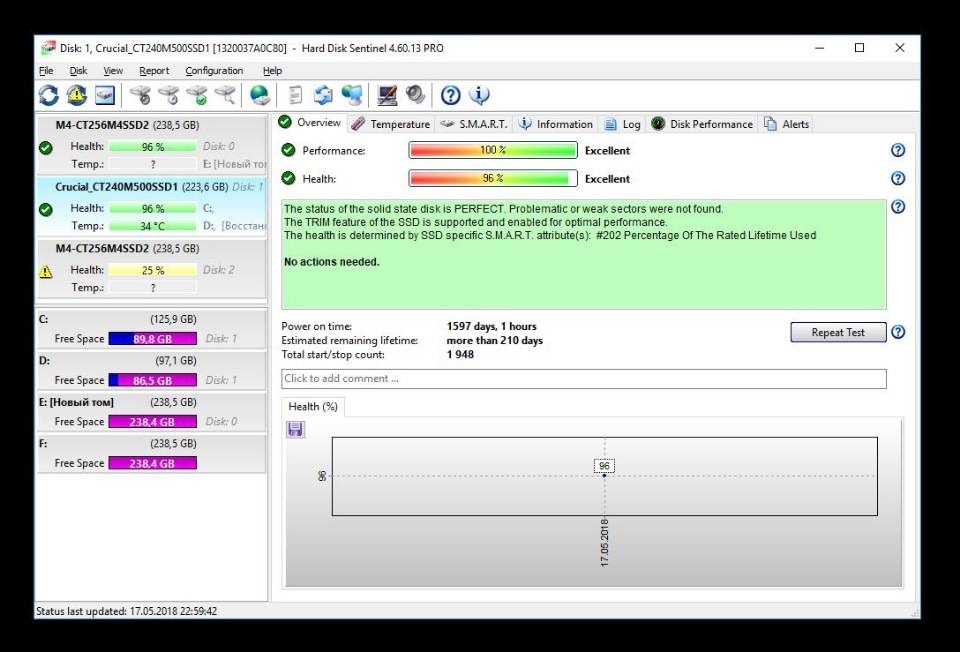This screenshot has height=652, width=960.
Task: Switch to the Alerts tab
Action: pyautogui.click(x=787, y=124)
